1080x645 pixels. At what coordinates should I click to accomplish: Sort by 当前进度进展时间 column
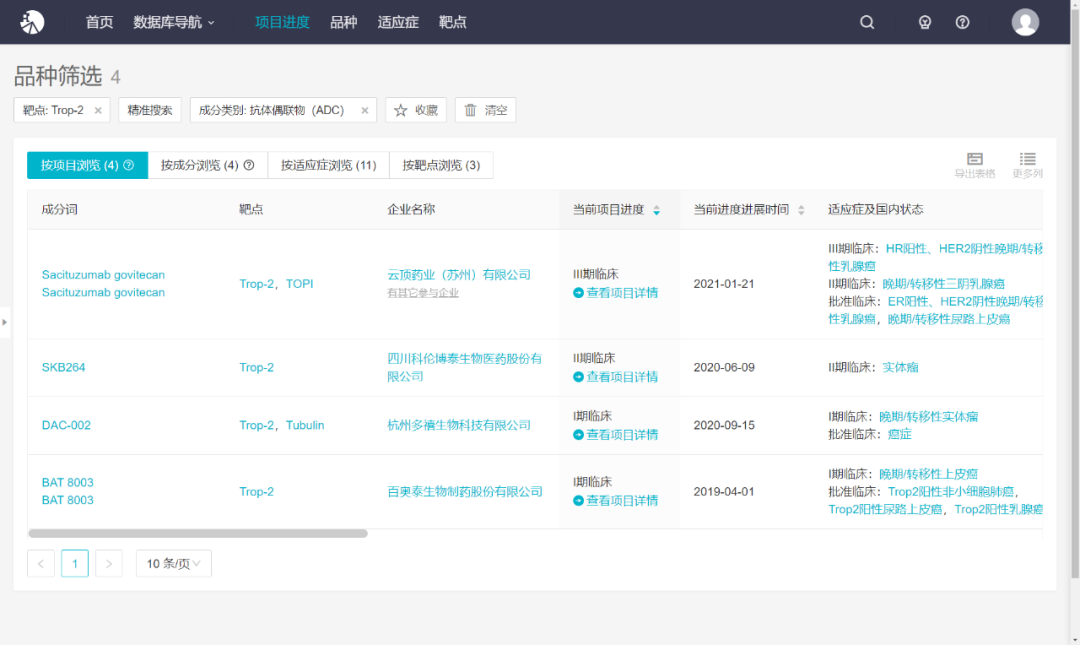801,209
